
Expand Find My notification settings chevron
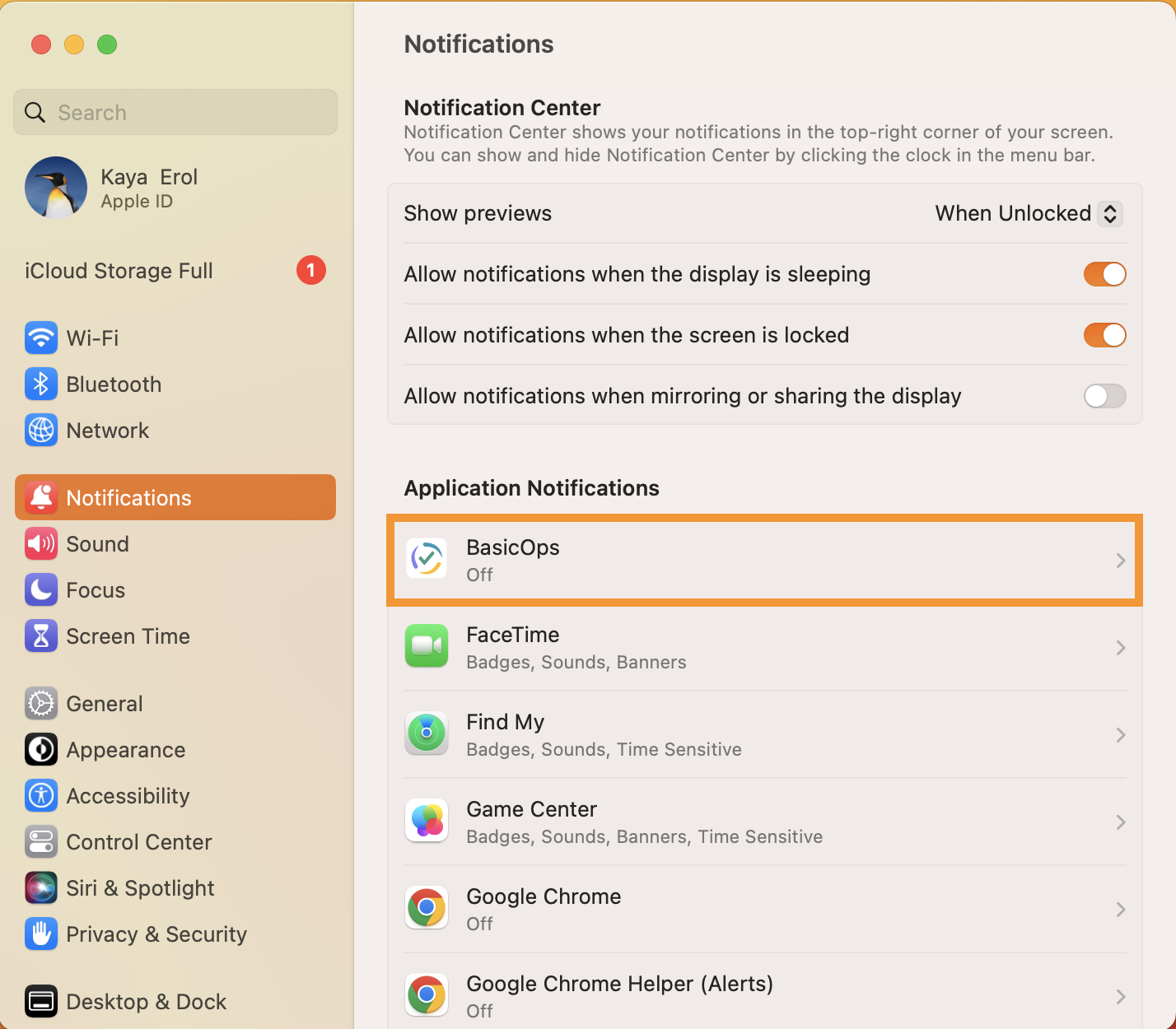coord(1121,735)
